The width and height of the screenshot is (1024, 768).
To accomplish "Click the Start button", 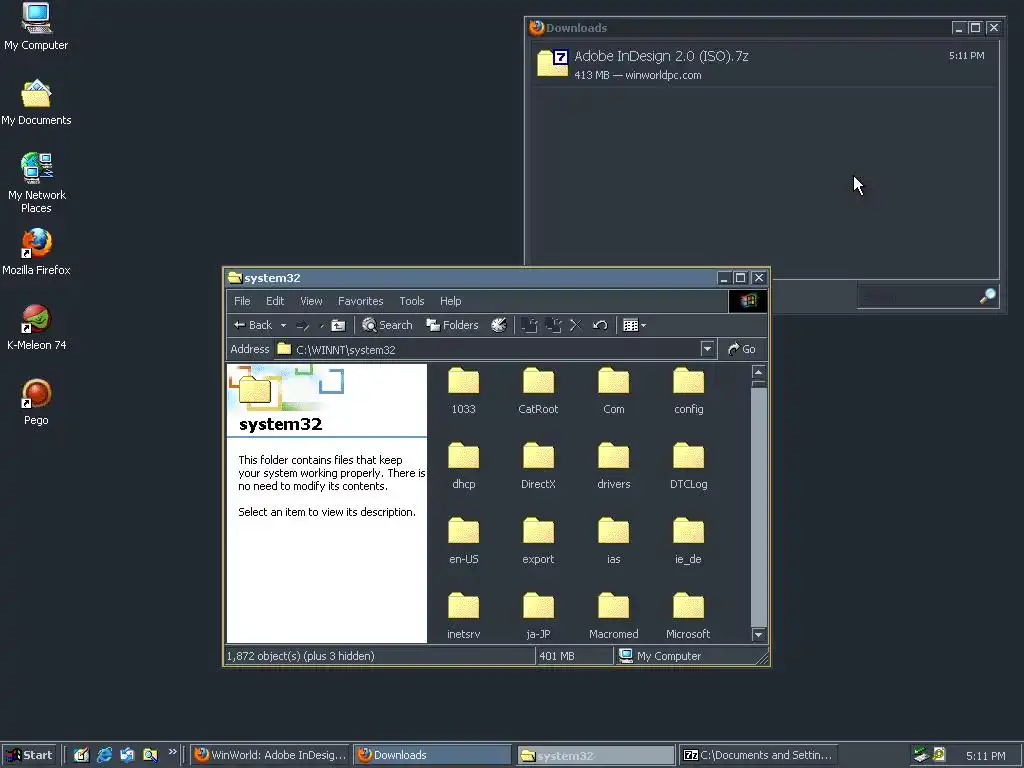I will pos(29,755).
